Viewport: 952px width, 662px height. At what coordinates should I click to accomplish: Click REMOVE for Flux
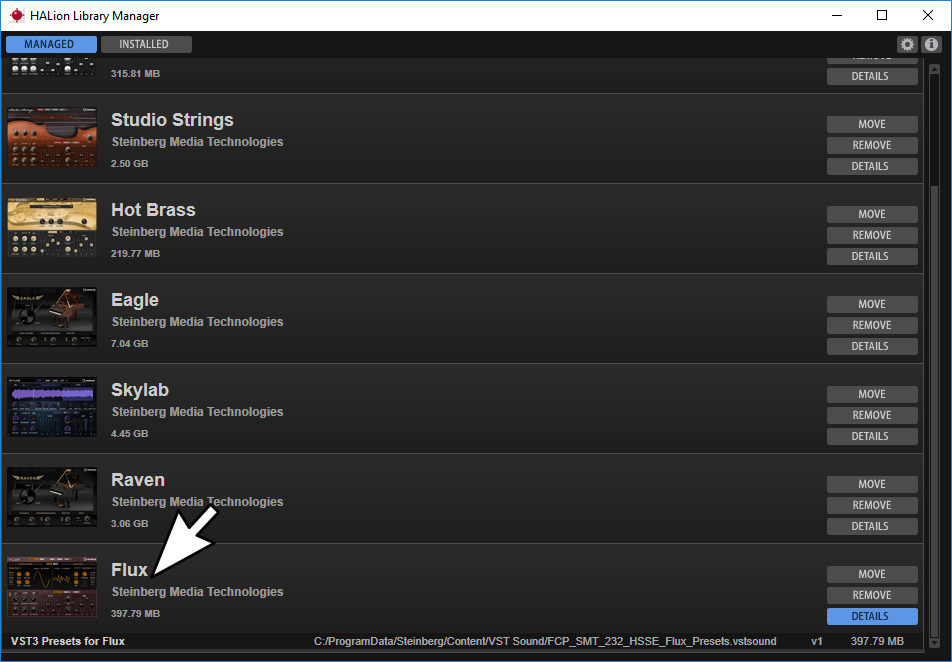click(872, 595)
